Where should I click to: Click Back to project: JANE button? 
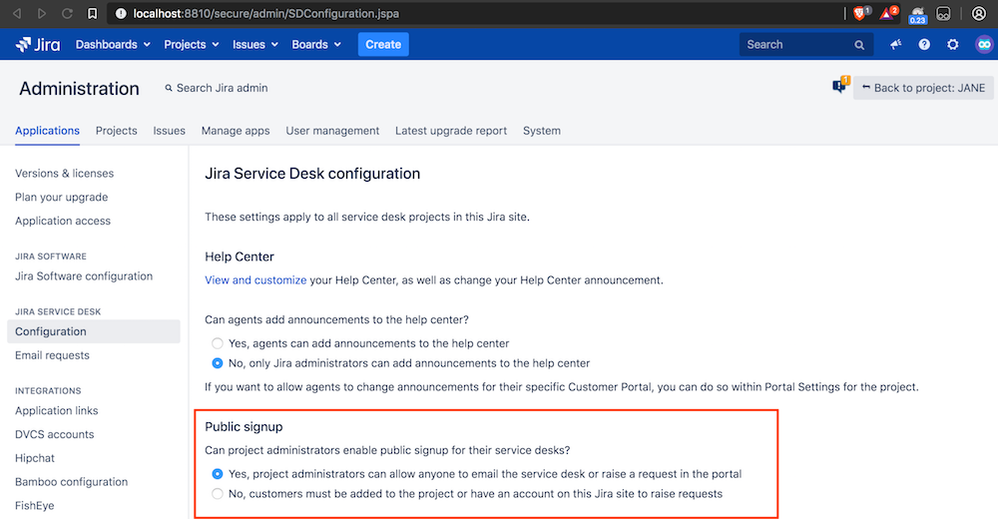click(923, 88)
